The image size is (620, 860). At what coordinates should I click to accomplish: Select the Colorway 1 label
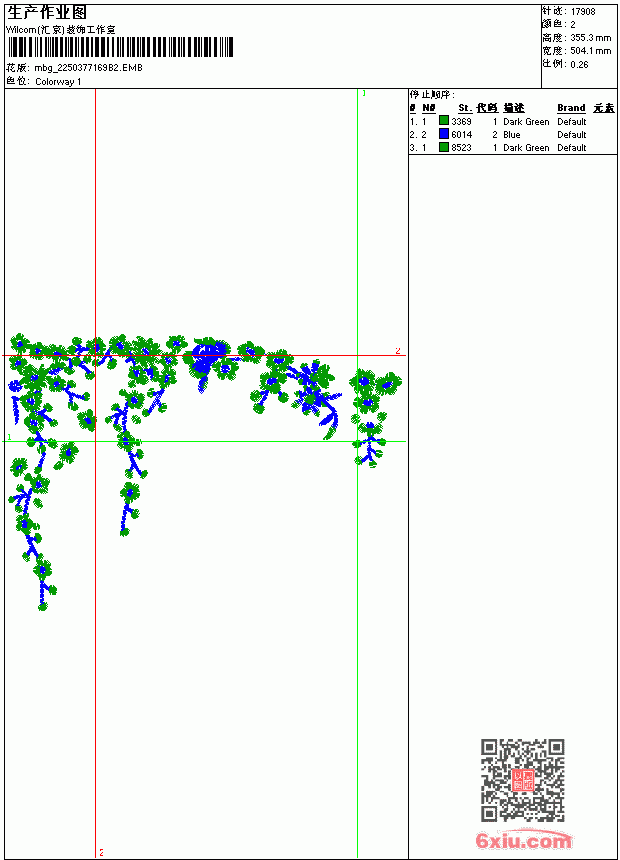click(x=58, y=82)
